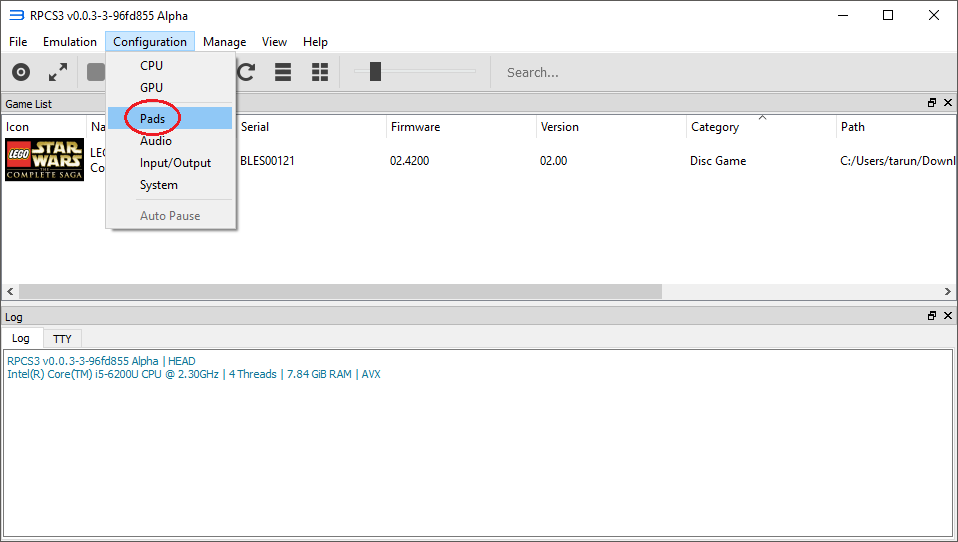Select the LEGO Star Wars game thumbnail
The image size is (958, 542).
tap(45, 159)
